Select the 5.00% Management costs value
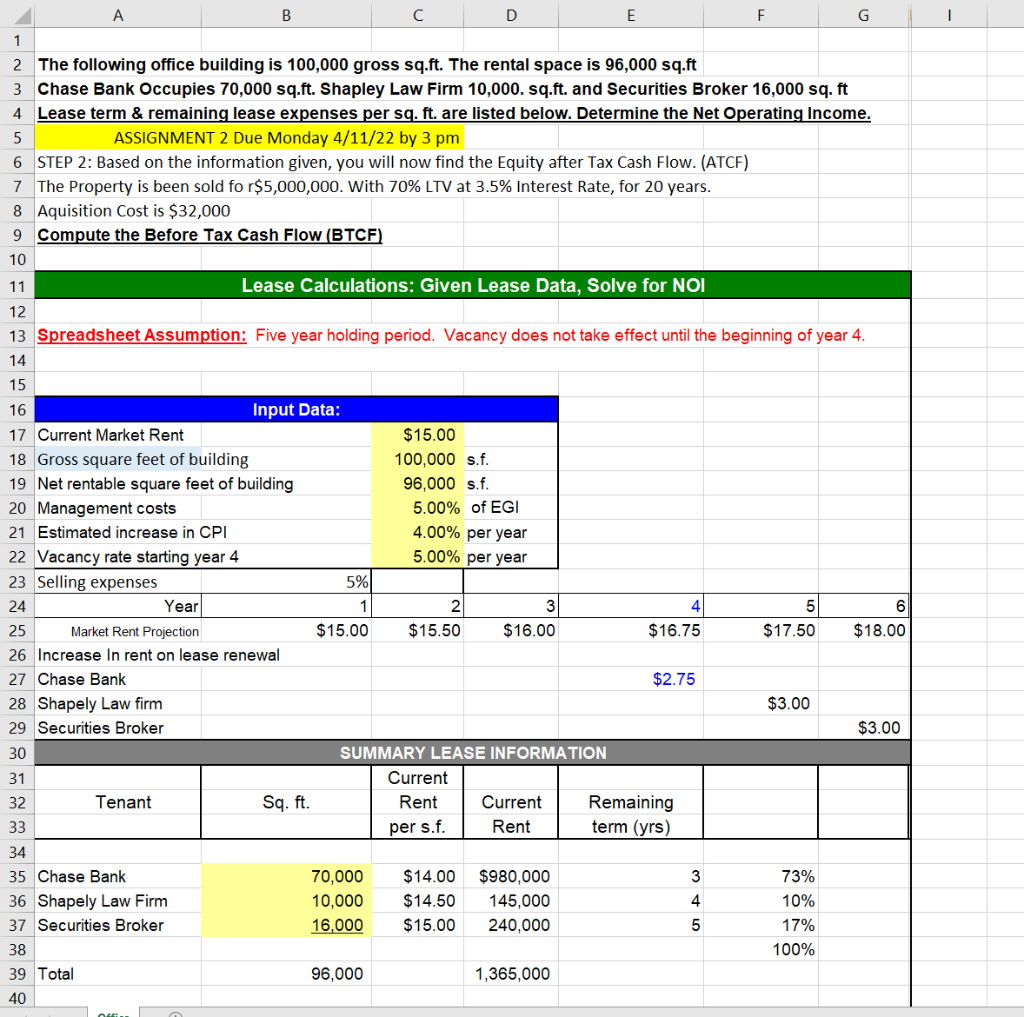The image size is (1024, 1017). [417, 508]
